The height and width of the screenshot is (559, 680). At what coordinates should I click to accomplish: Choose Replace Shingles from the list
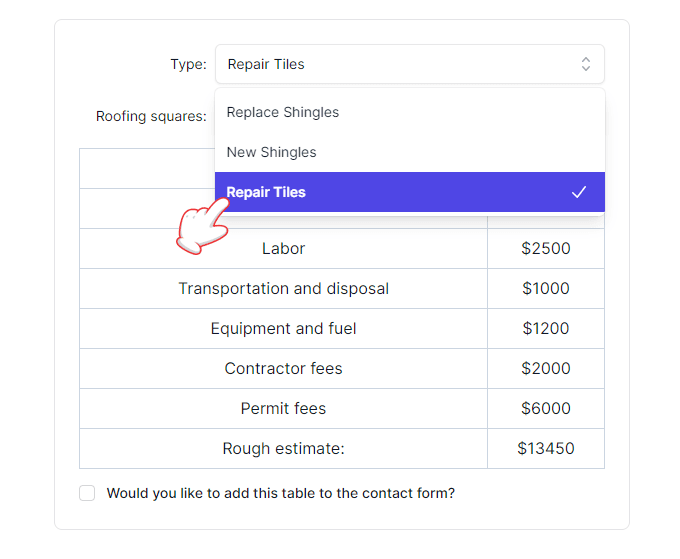click(x=283, y=112)
